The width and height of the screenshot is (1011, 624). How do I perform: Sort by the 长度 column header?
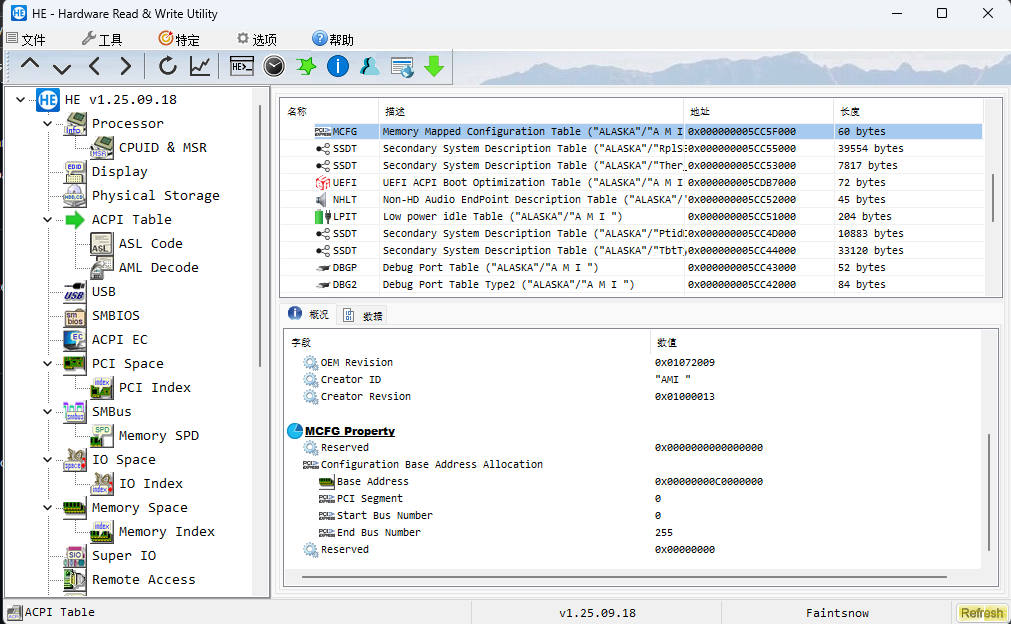908,111
